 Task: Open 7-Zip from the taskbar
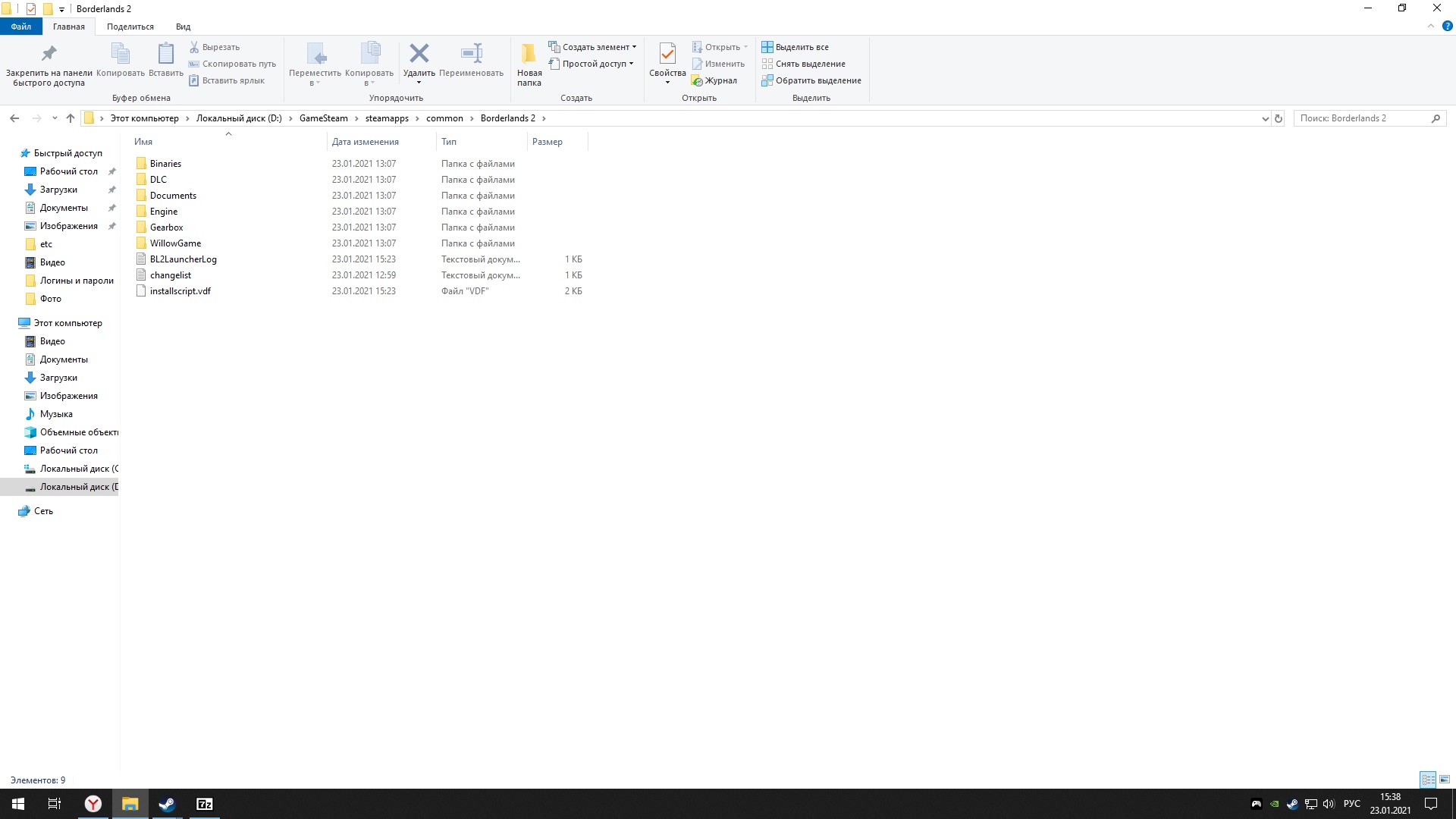pos(204,804)
